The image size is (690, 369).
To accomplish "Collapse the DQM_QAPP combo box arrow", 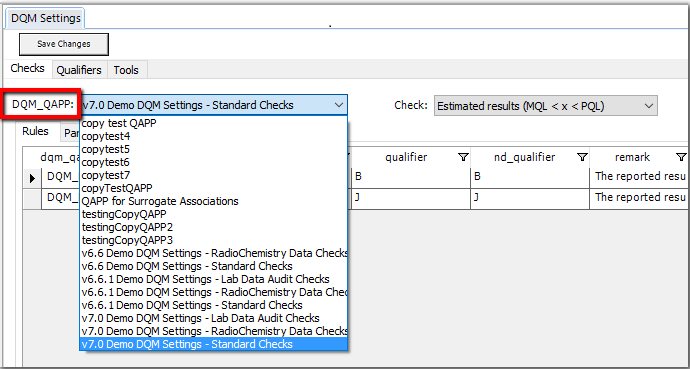I will pos(338,105).
